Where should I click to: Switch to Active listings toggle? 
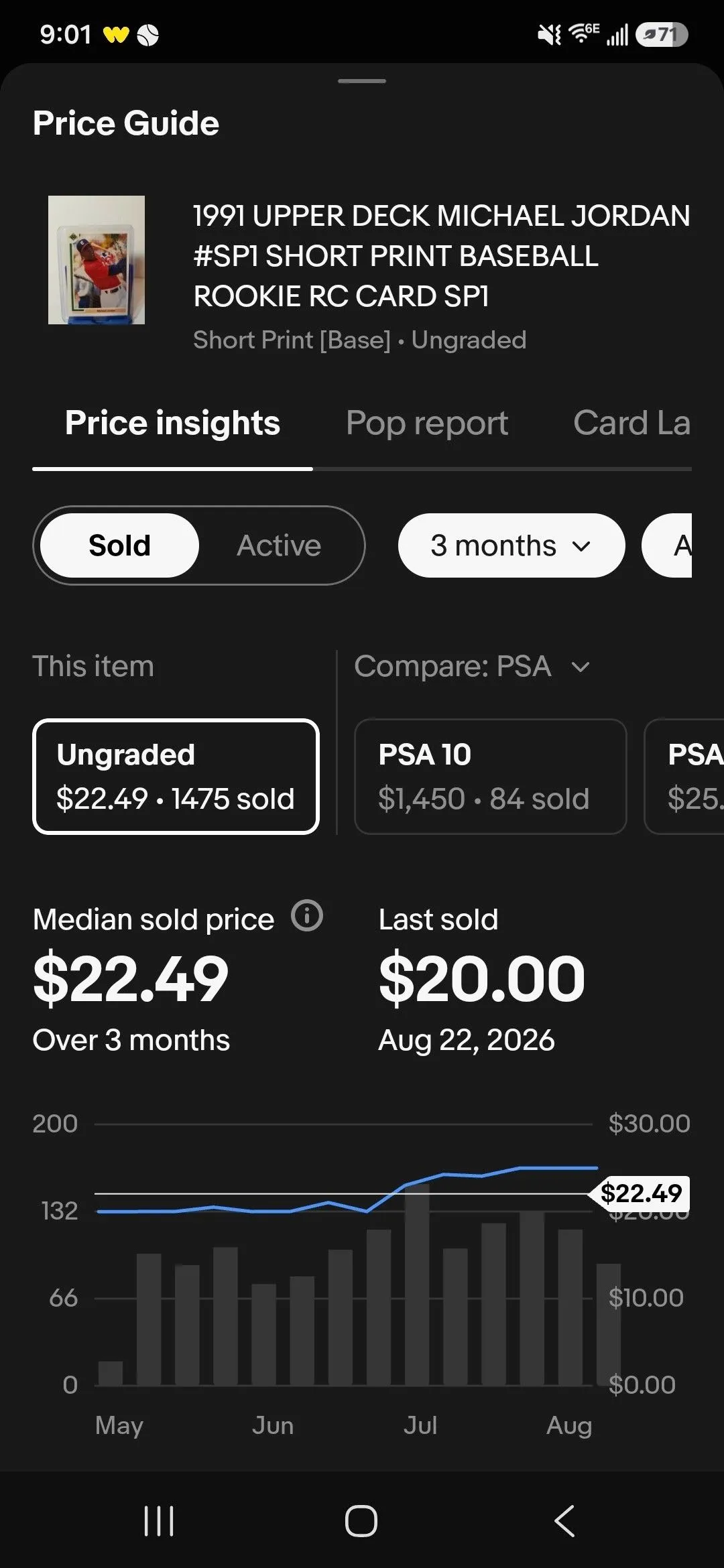pyautogui.click(x=279, y=545)
